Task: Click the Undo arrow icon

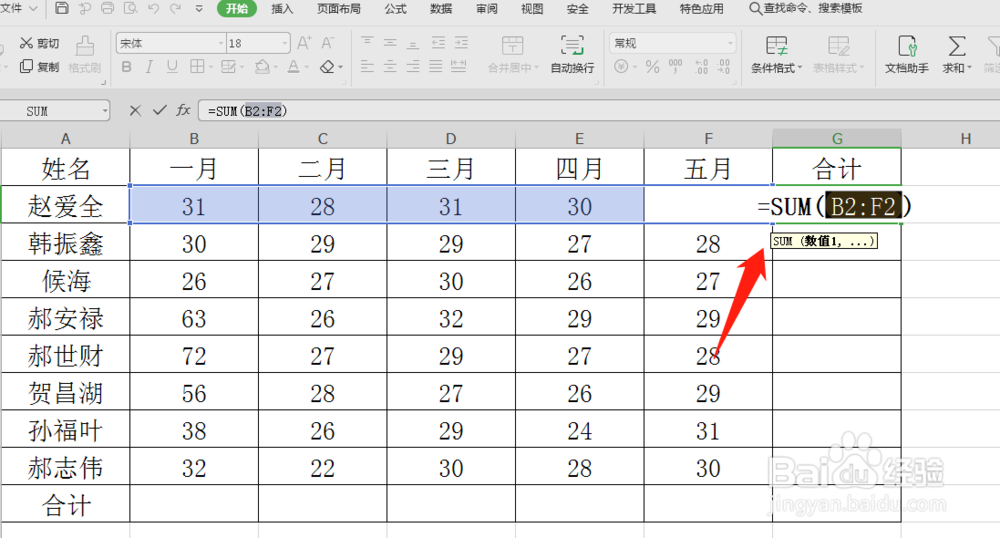Action: [x=153, y=8]
